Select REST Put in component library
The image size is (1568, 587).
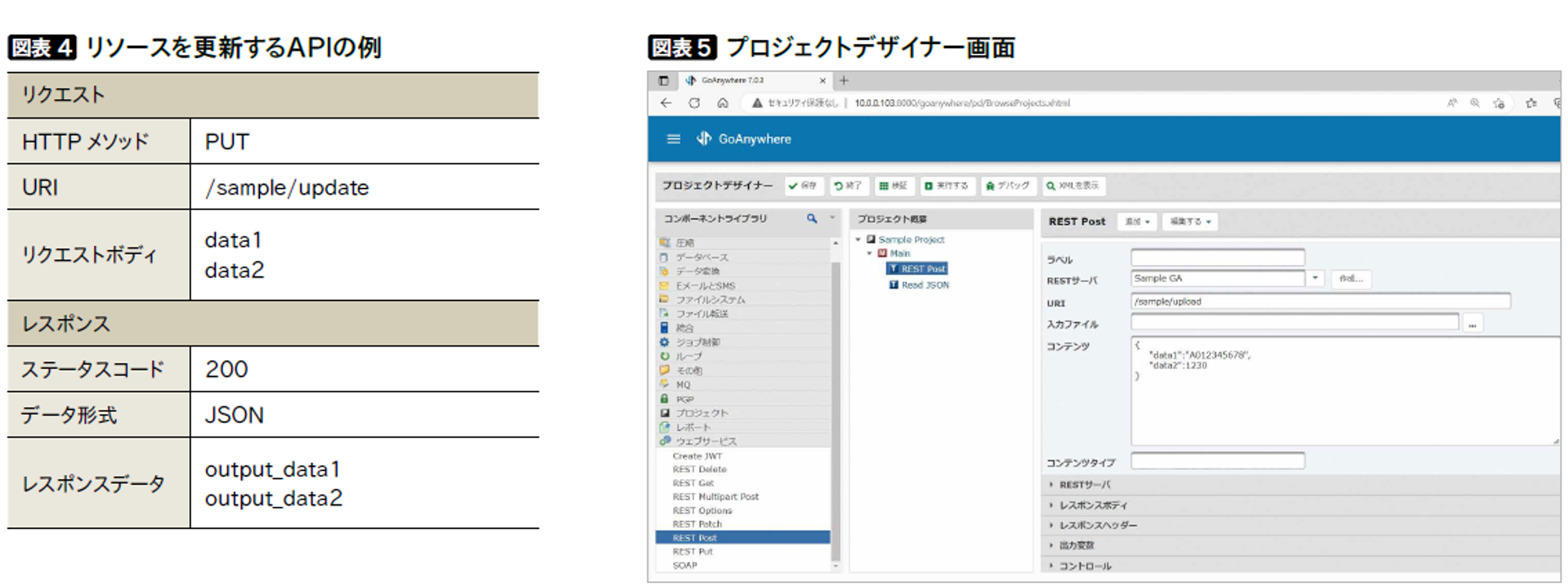693,552
